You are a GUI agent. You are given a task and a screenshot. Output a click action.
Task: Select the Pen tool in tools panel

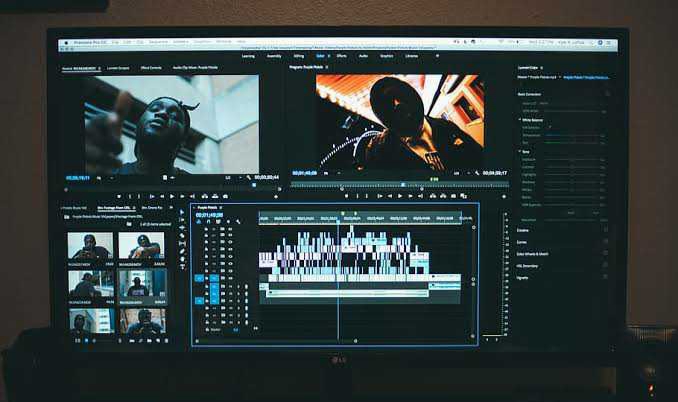[x=182, y=252]
